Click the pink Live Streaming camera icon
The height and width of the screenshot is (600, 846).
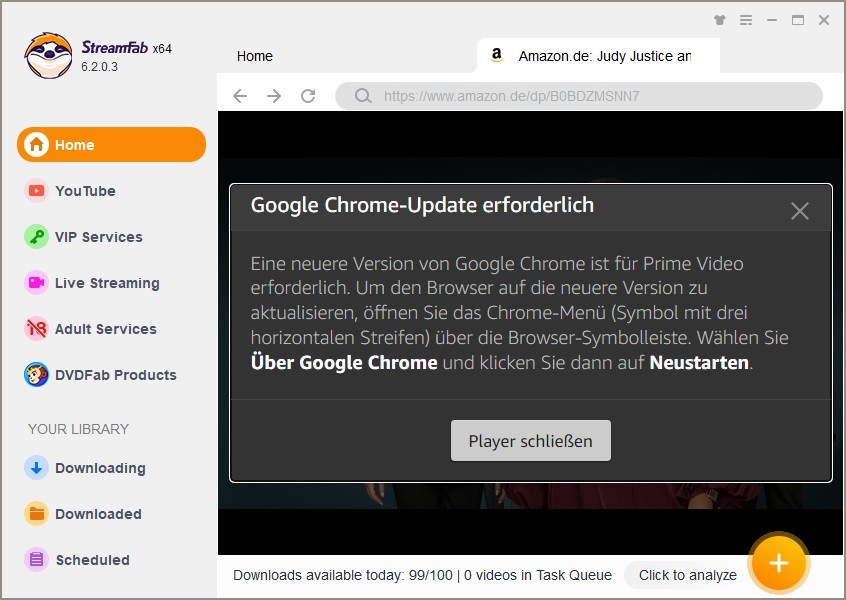pyautogui.click(x=36, y=283)
